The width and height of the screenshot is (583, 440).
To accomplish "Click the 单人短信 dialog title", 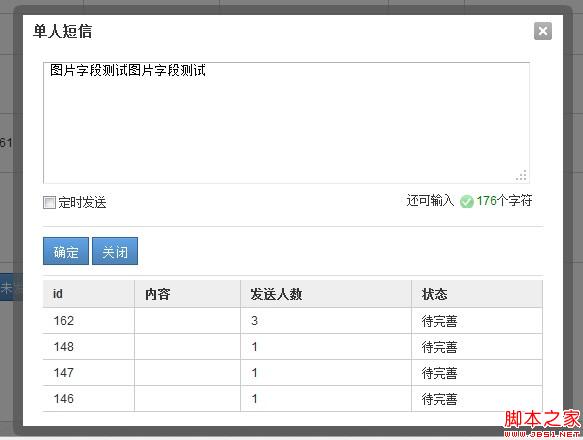I will [x=62, y=31].
